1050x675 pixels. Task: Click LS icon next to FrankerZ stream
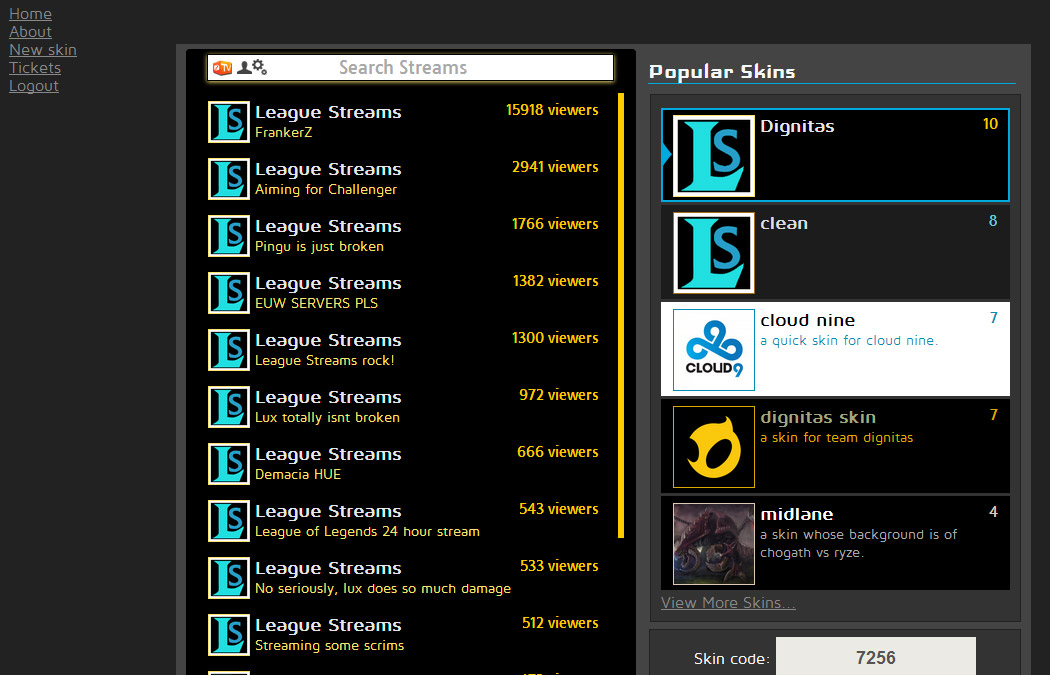click(228, 122)
